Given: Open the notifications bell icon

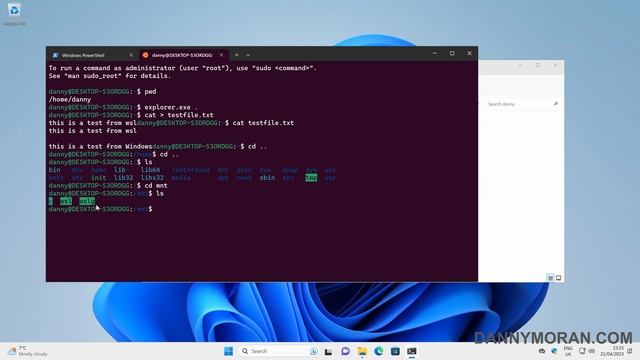Looking at the screenshot, I should [630, 351].
